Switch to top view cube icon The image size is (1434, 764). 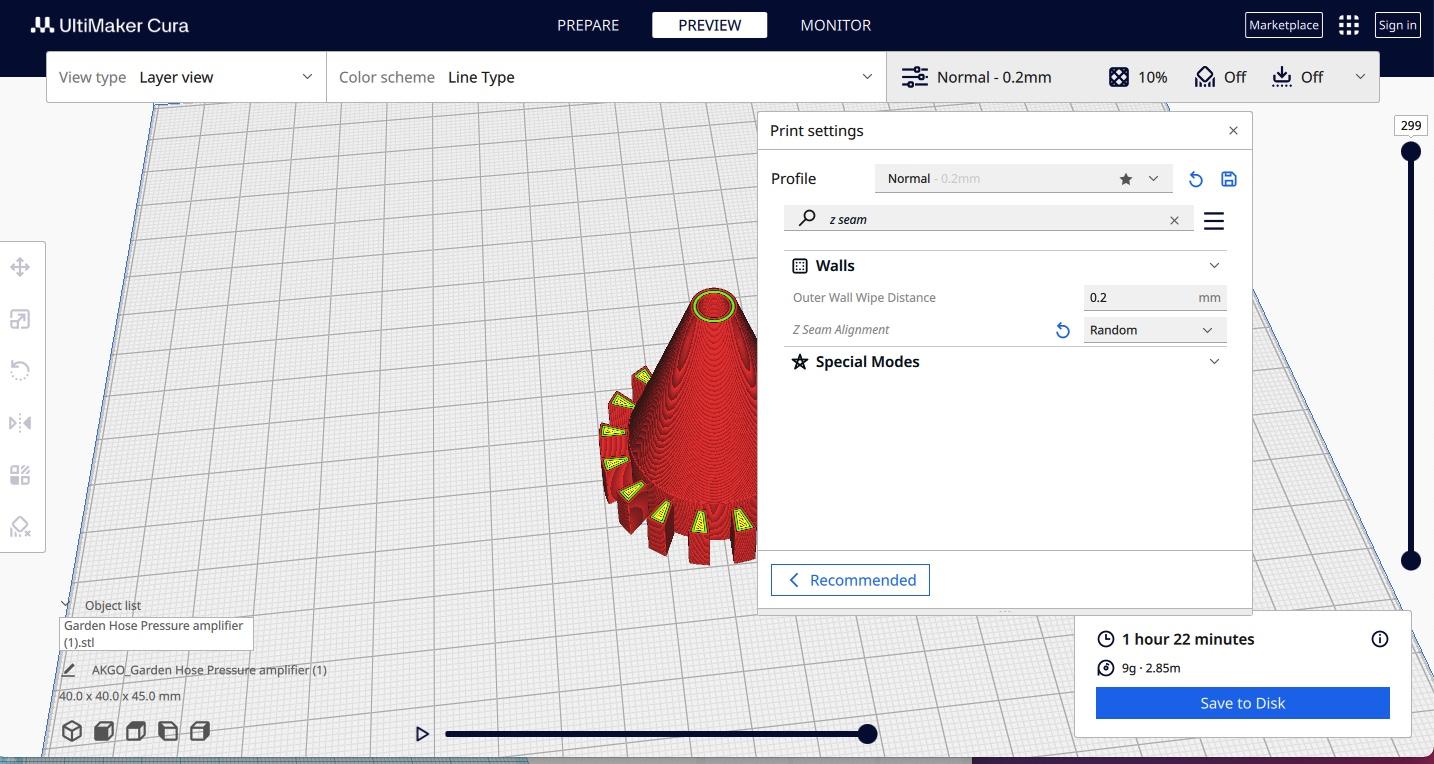coord(136,731)
